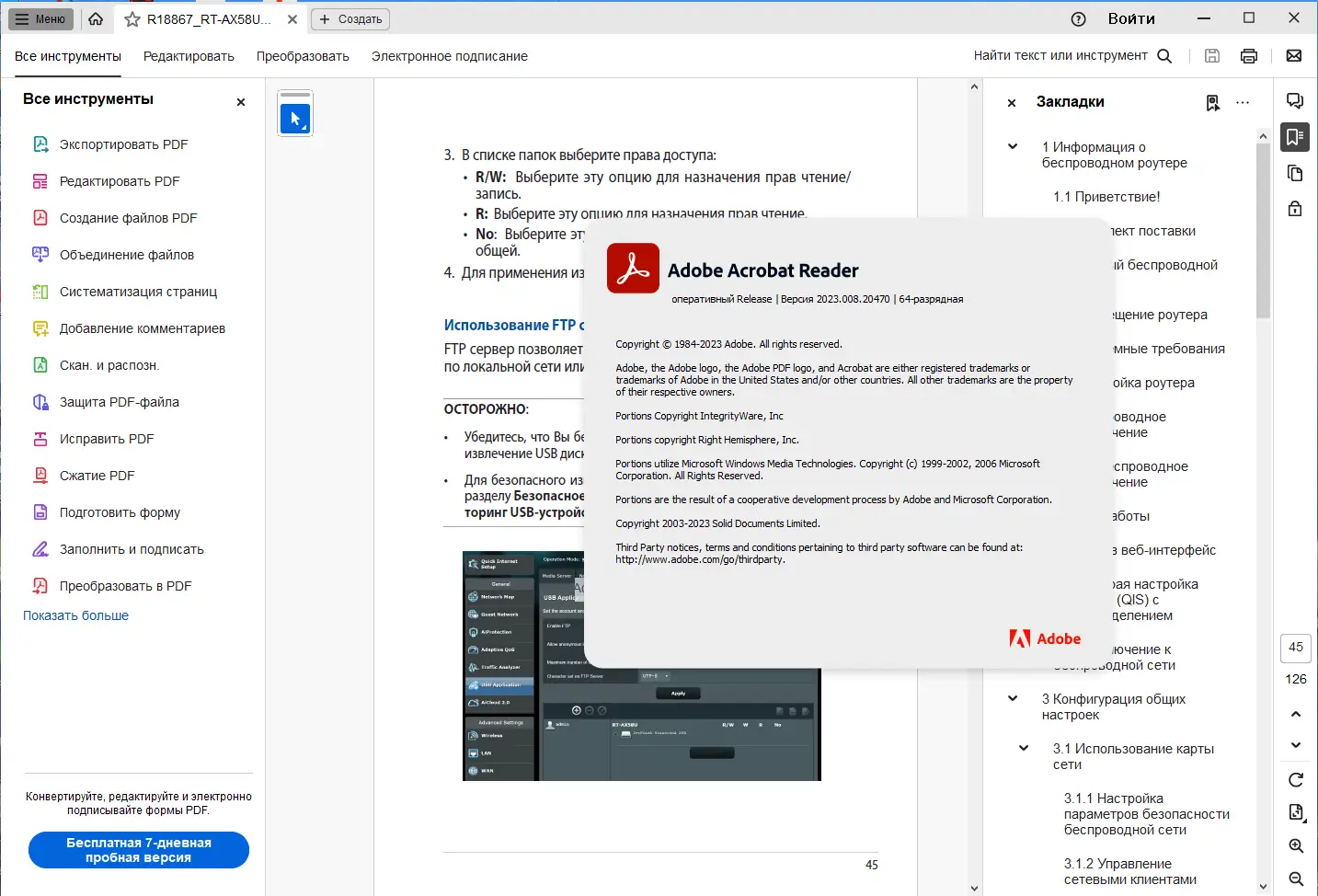Close the Все инструменты panel

click(x=241, y=102)
